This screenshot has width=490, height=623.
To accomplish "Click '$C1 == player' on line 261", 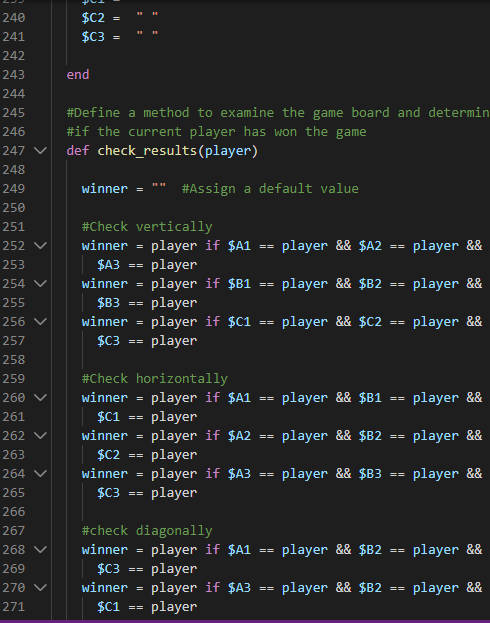I will pyautogui.click(x=147, y=416).
